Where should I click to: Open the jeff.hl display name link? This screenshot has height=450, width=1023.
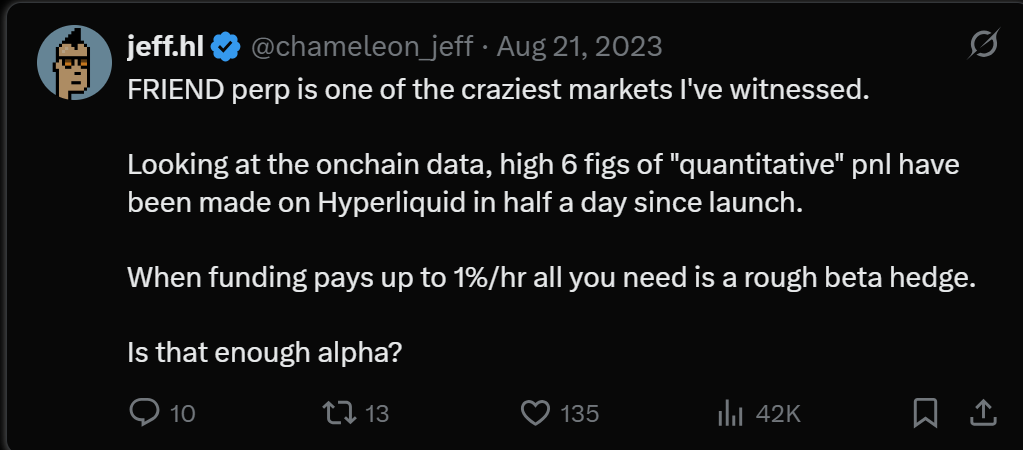pos(166,46)
